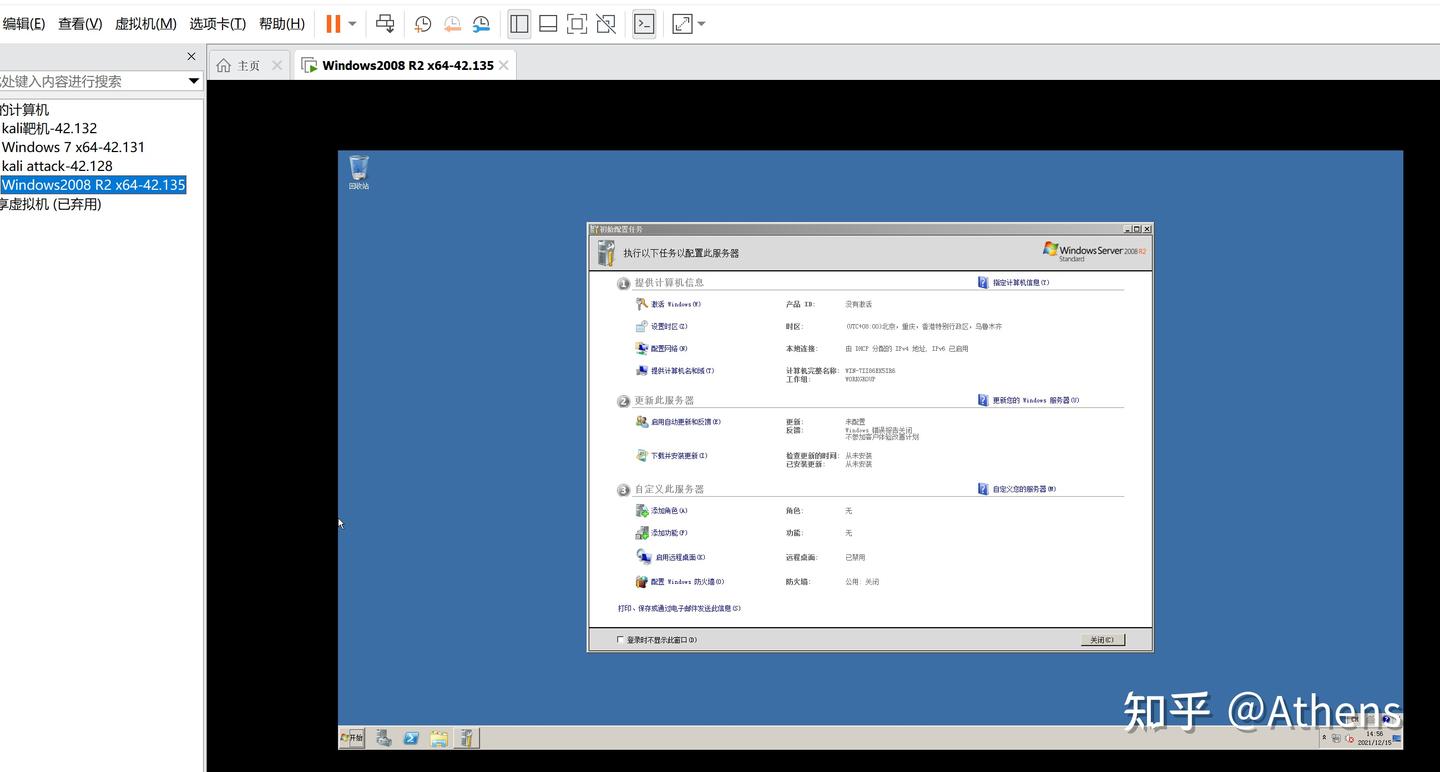Open 更新您的 Windows 服务器 help link
Screen dimensions: 1440x772
pyautogui.click(x=1035, y=400)
